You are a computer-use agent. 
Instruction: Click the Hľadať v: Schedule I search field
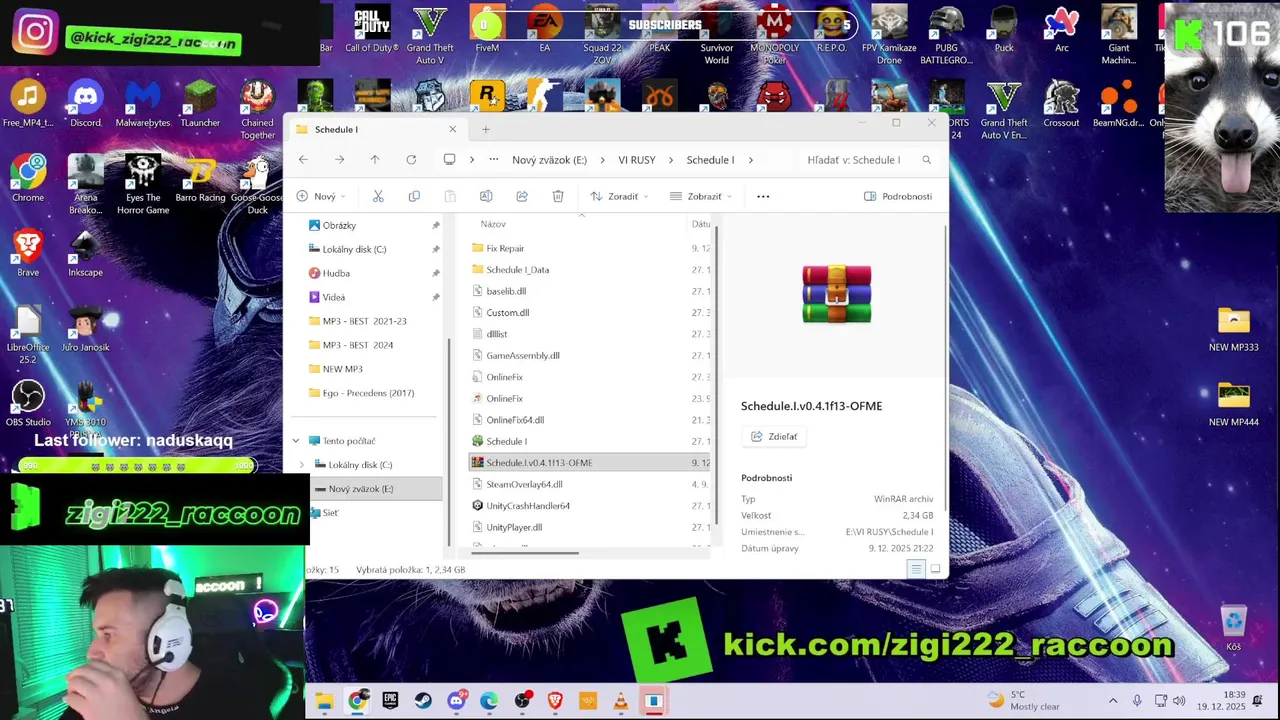(869, 160)
